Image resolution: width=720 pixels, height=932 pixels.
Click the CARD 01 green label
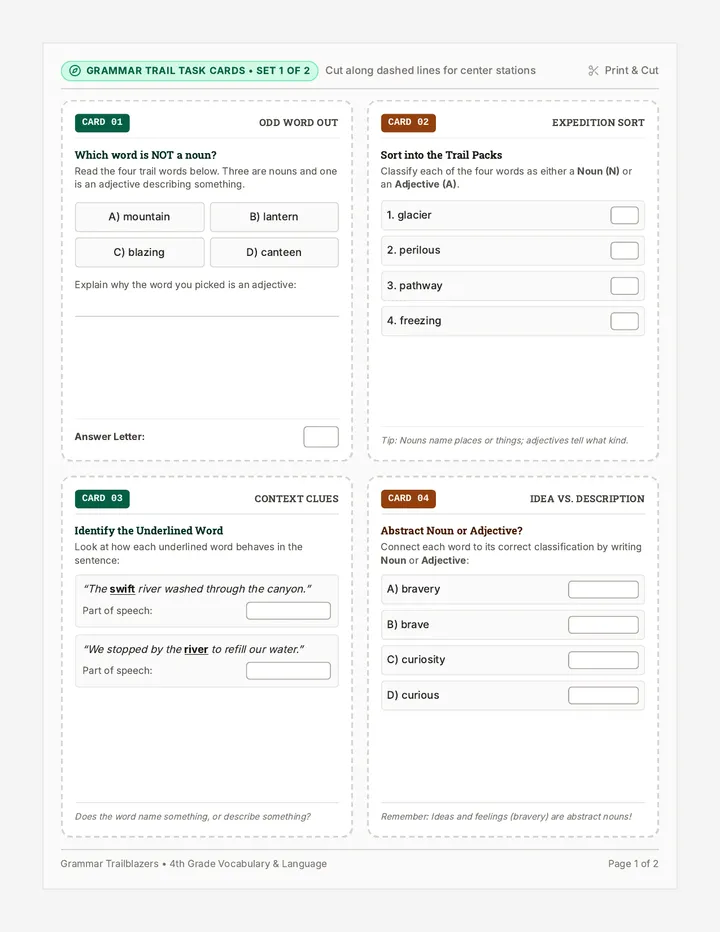102,122
